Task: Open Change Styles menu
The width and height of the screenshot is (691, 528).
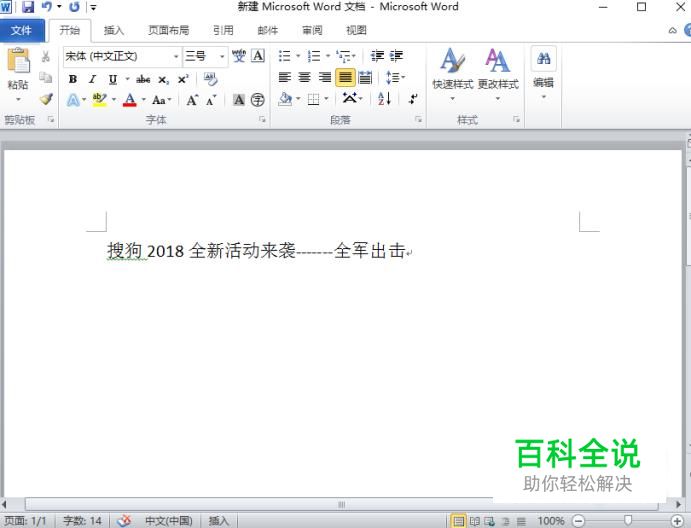Action: click(498, 73)
